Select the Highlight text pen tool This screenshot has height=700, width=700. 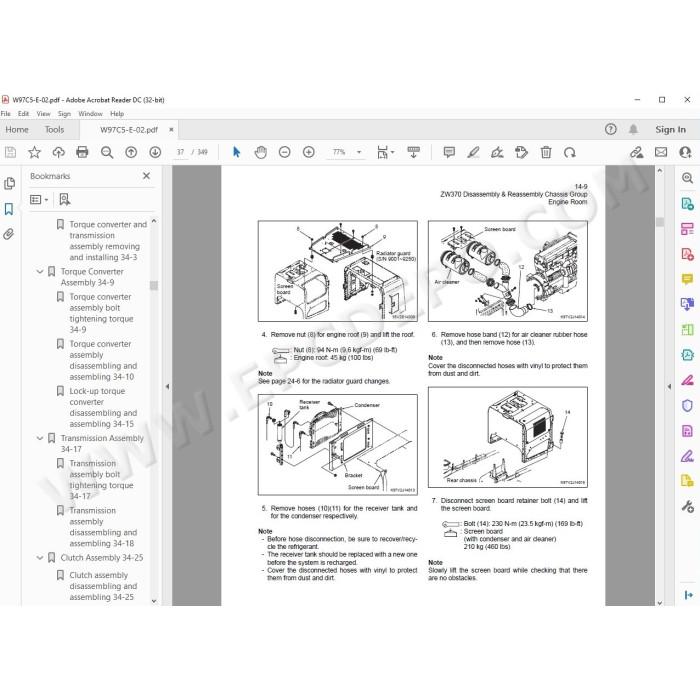pos(473,153)
